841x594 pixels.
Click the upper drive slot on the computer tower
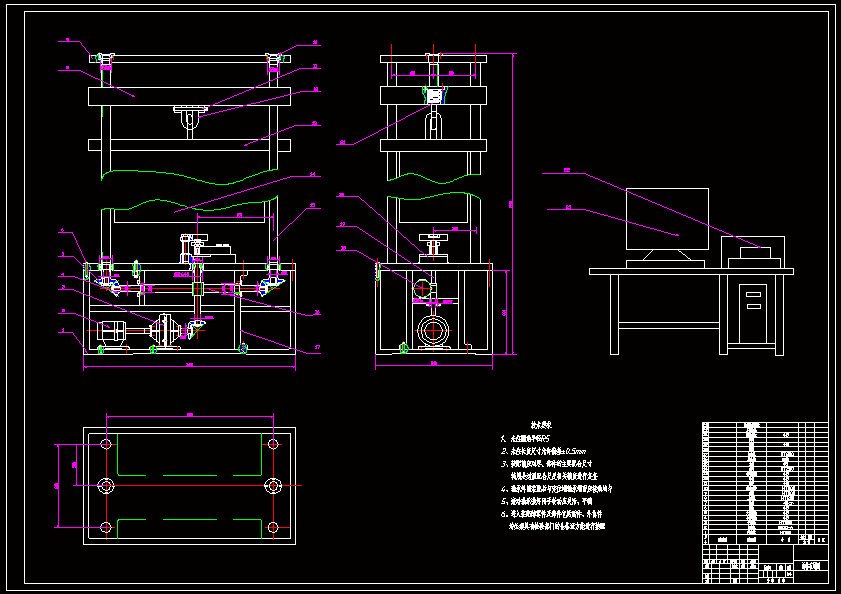click(753, 294)
